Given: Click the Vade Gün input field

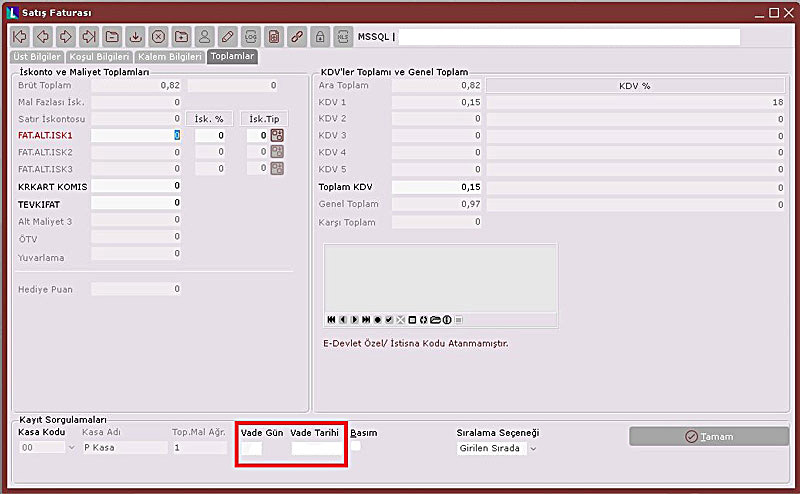Looking at the screenshot, I should coord(252,449).
